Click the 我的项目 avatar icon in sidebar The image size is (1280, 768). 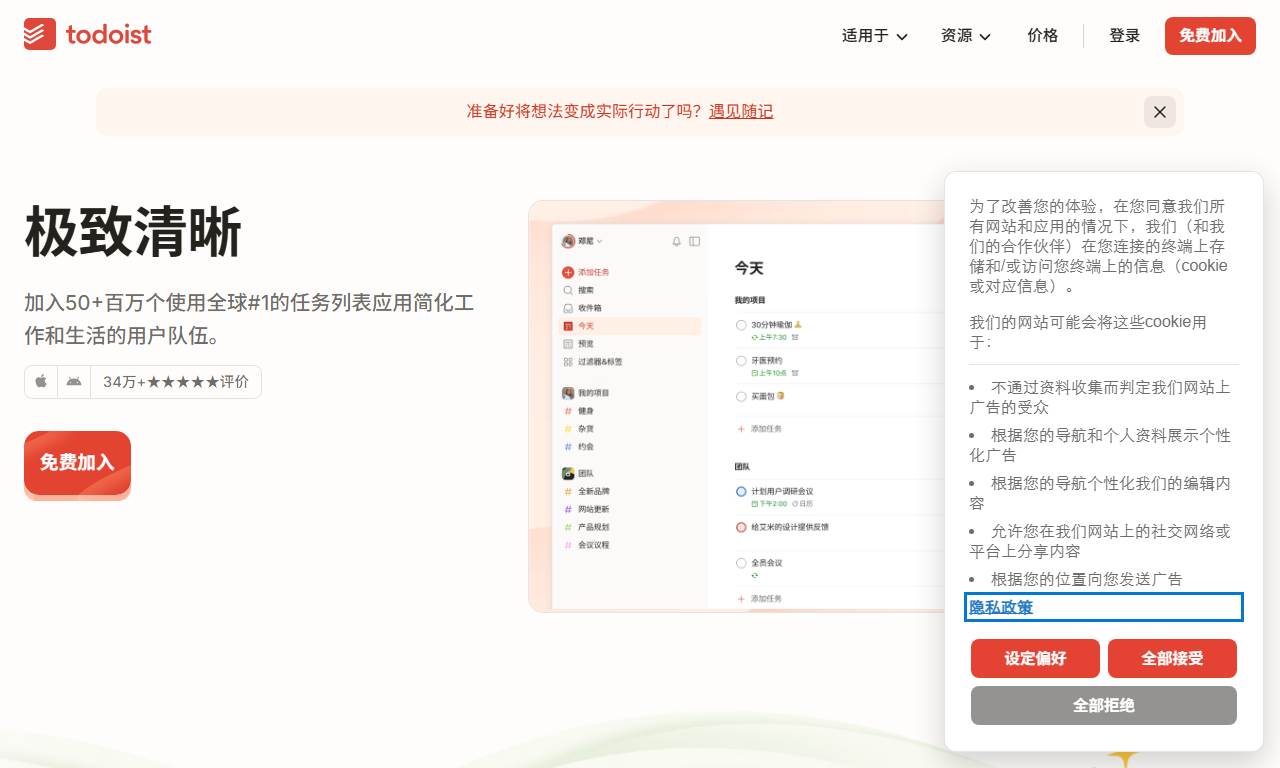tap(568, 393)
